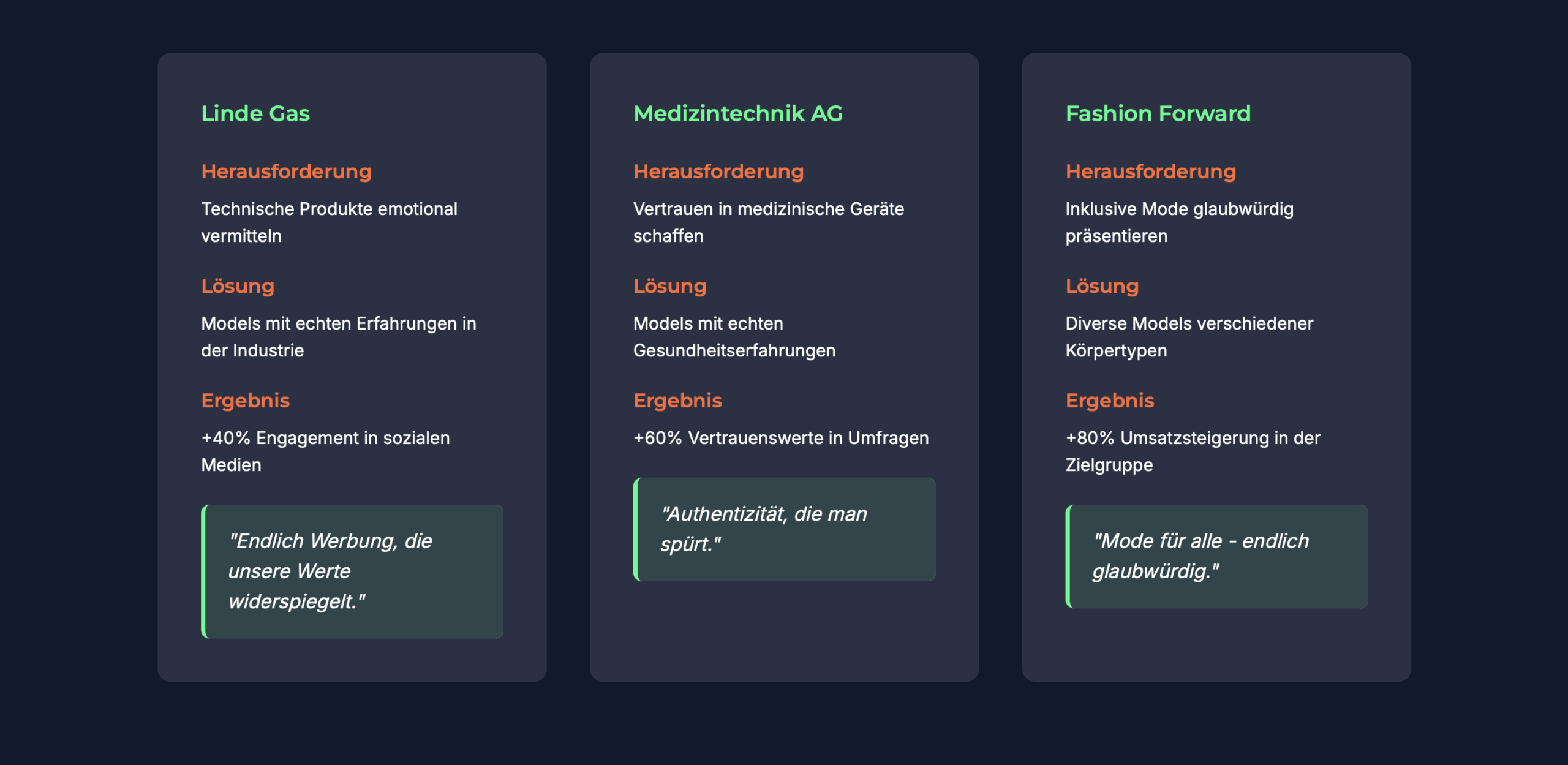Click Ergebnis heading in Medizintechnik AG card
The height and width of the screenshot is (765, 1568).
(677, 401)
